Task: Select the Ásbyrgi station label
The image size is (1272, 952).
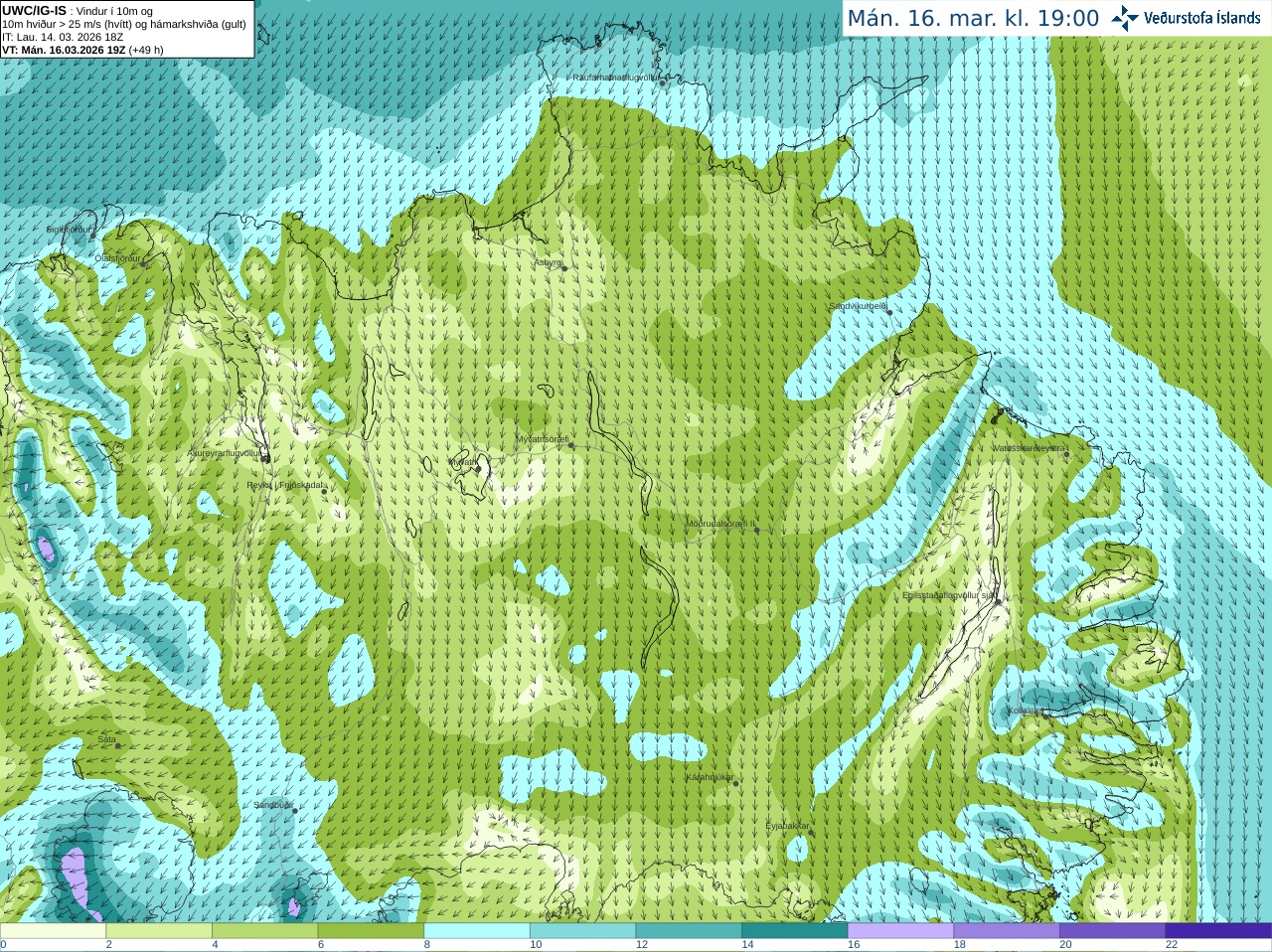Action: (548, 262)
